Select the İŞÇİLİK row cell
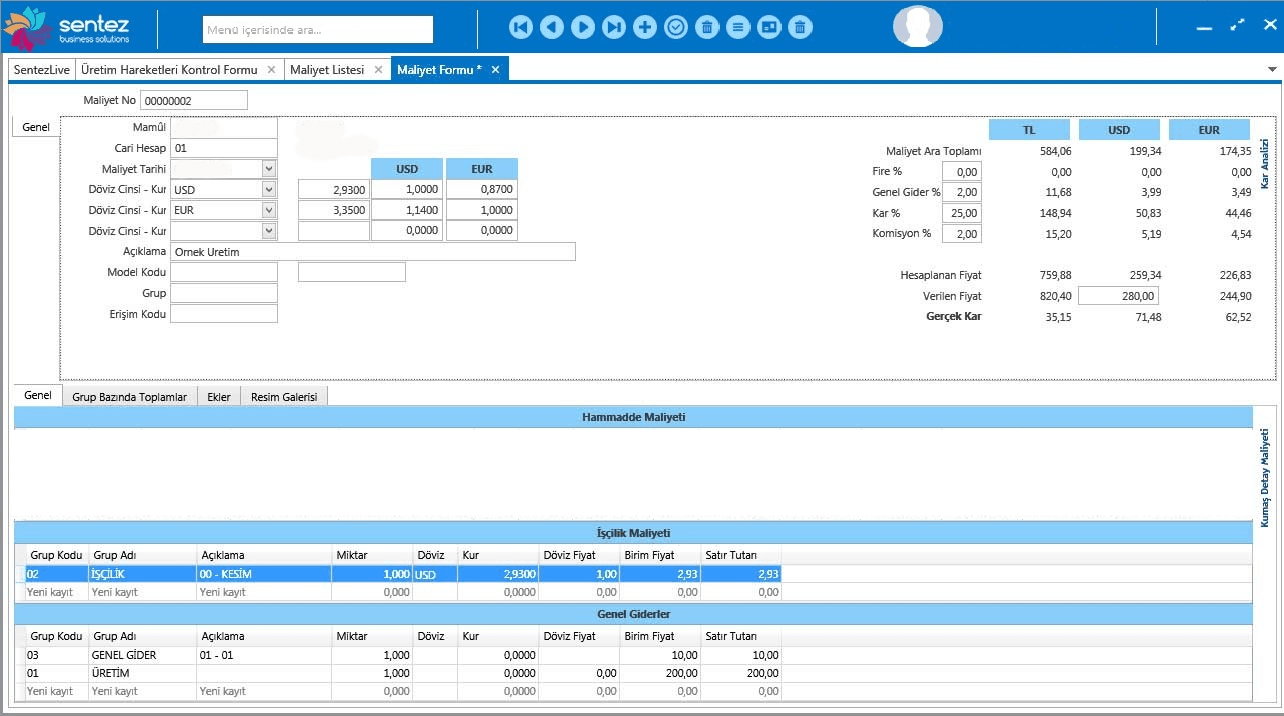The width and height of the screenshot is (1284, 716). point(143,574)
